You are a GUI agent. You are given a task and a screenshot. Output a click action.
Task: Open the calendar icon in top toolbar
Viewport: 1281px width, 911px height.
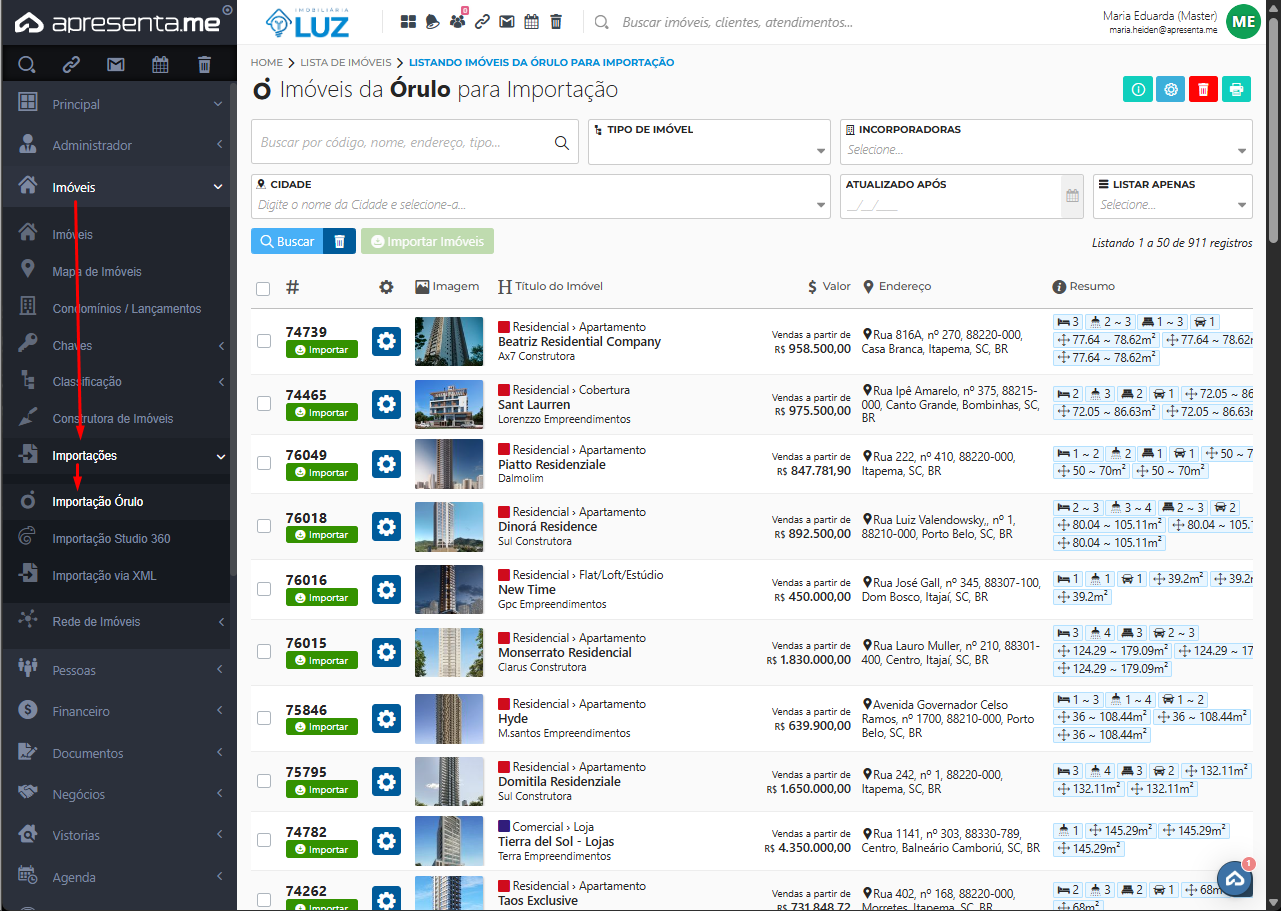pyautogui.click(x=532, y=21)
